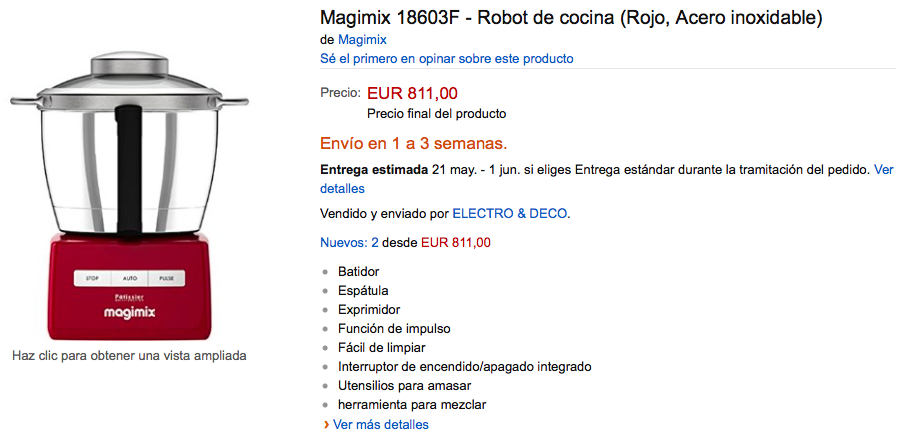The height and width of the screenshot is (439, 906).
Task: Click the AUTO button on the pictured robot
Action: tap(129, 278)
